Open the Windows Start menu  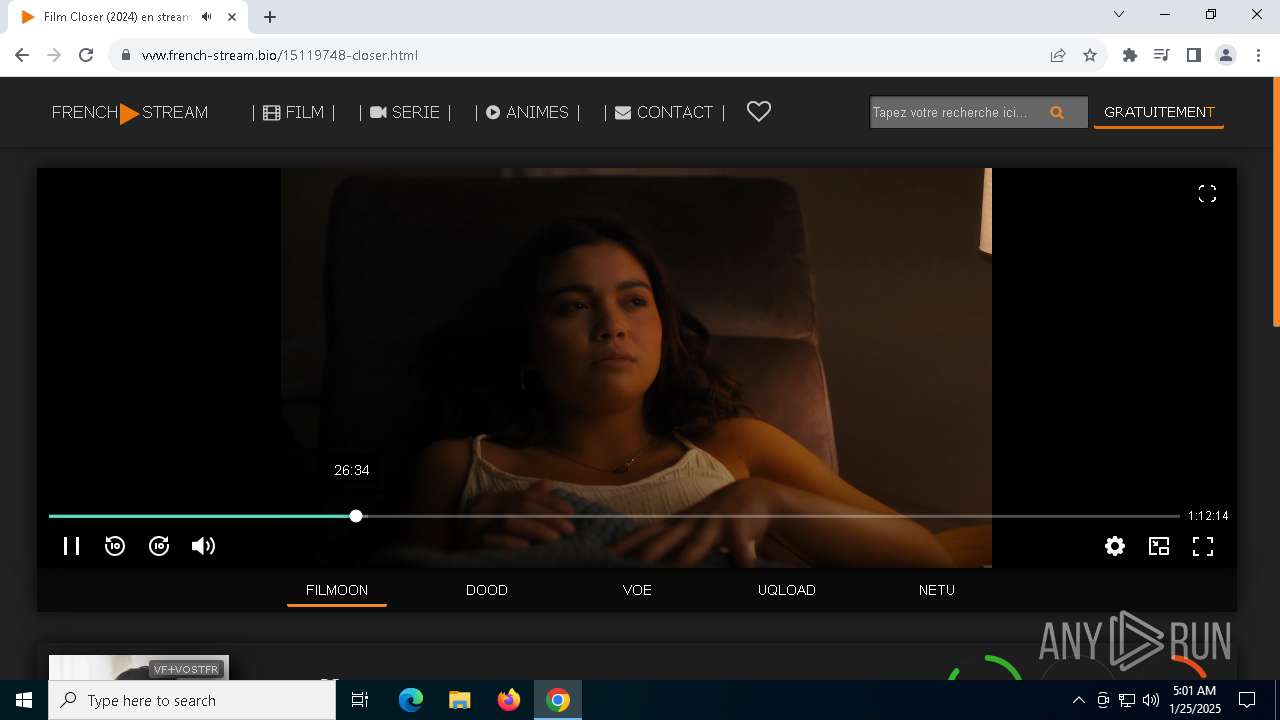(24, 700)
